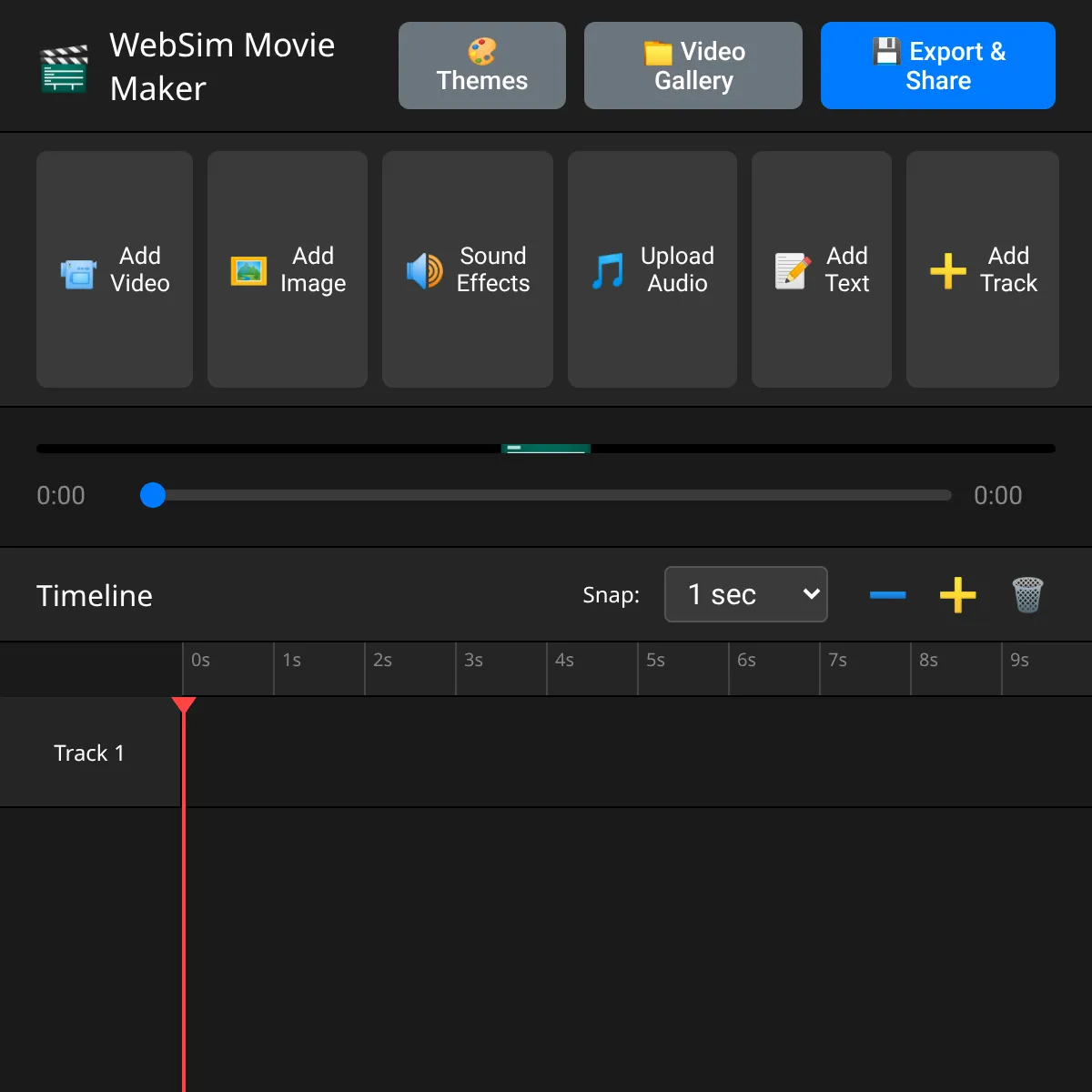Click the Sound Effects speaker icon
The width and height of the screenshot is (1092, 1092).
424,271
